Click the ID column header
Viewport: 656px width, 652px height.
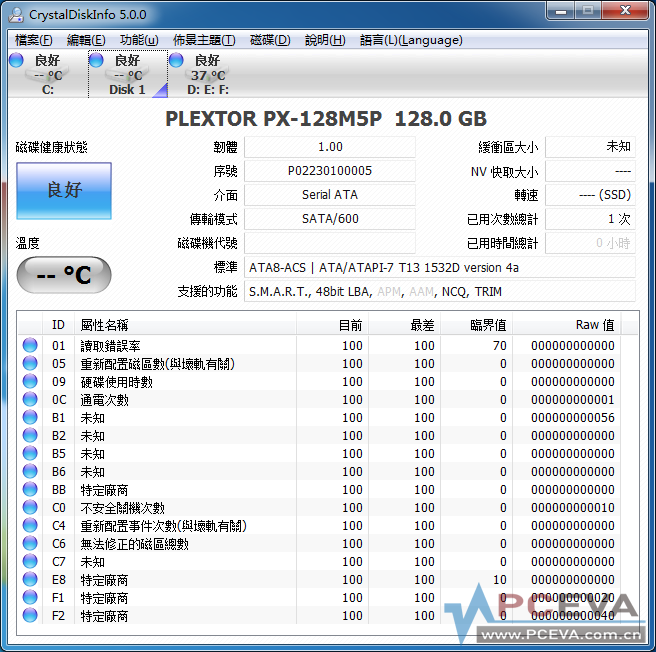pos(58,325)
